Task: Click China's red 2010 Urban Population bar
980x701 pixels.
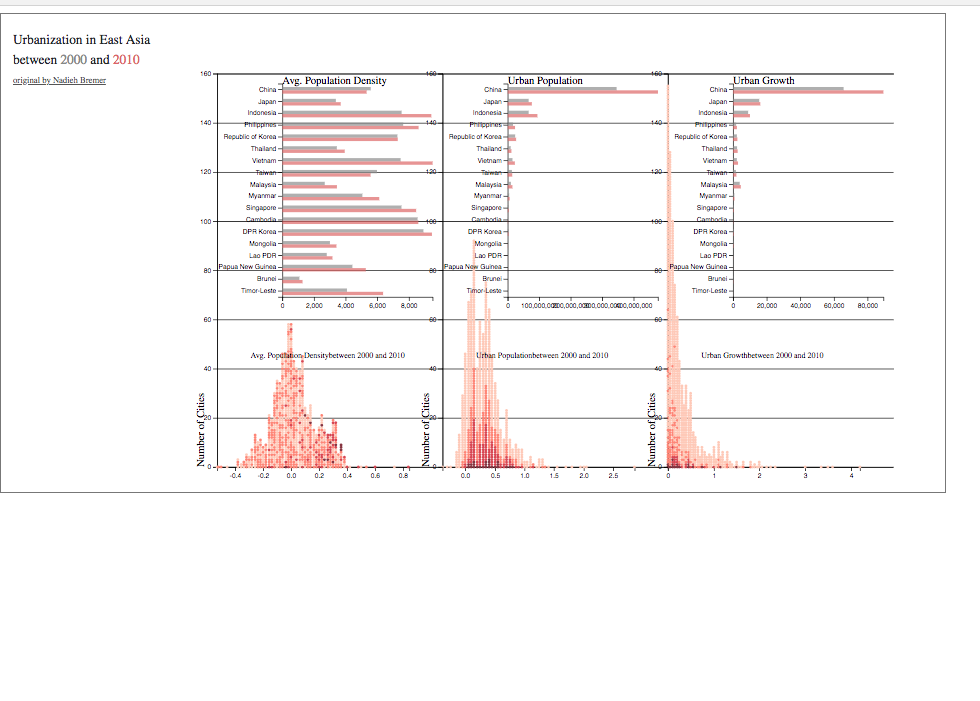Action: (x=582, y=92)
